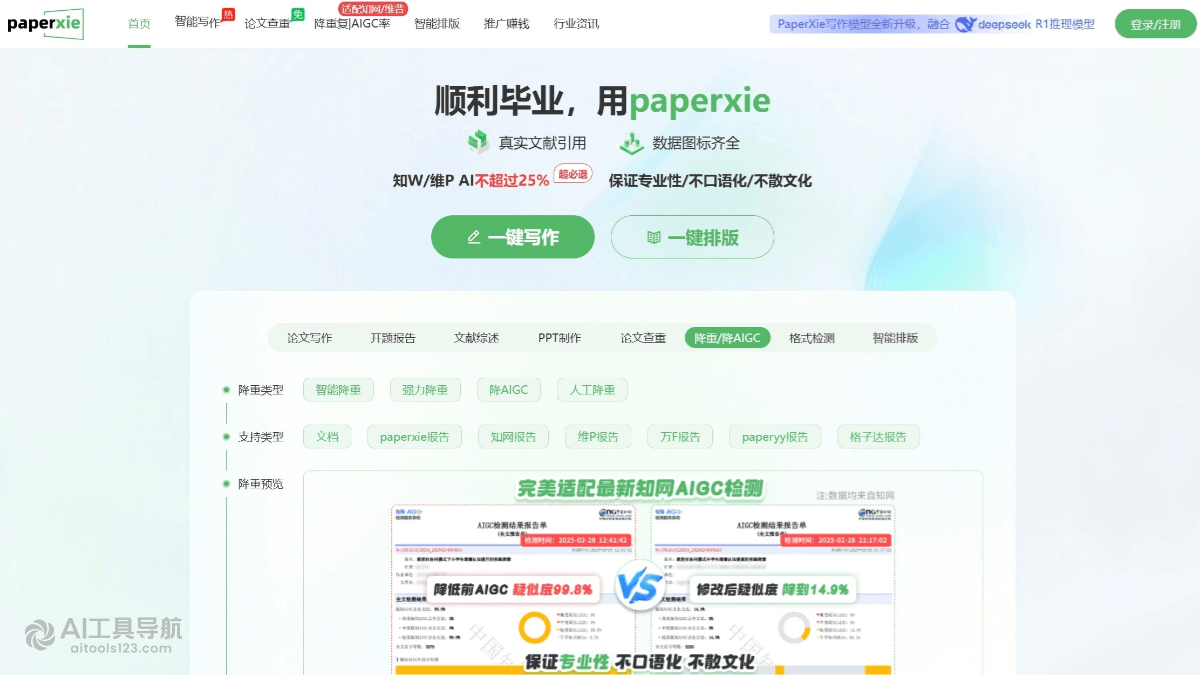This screenshot has width=1200, height=675.
Task: Switch to the PPT制作 tab
Action: pyautogui.click(x=559, y=338)
